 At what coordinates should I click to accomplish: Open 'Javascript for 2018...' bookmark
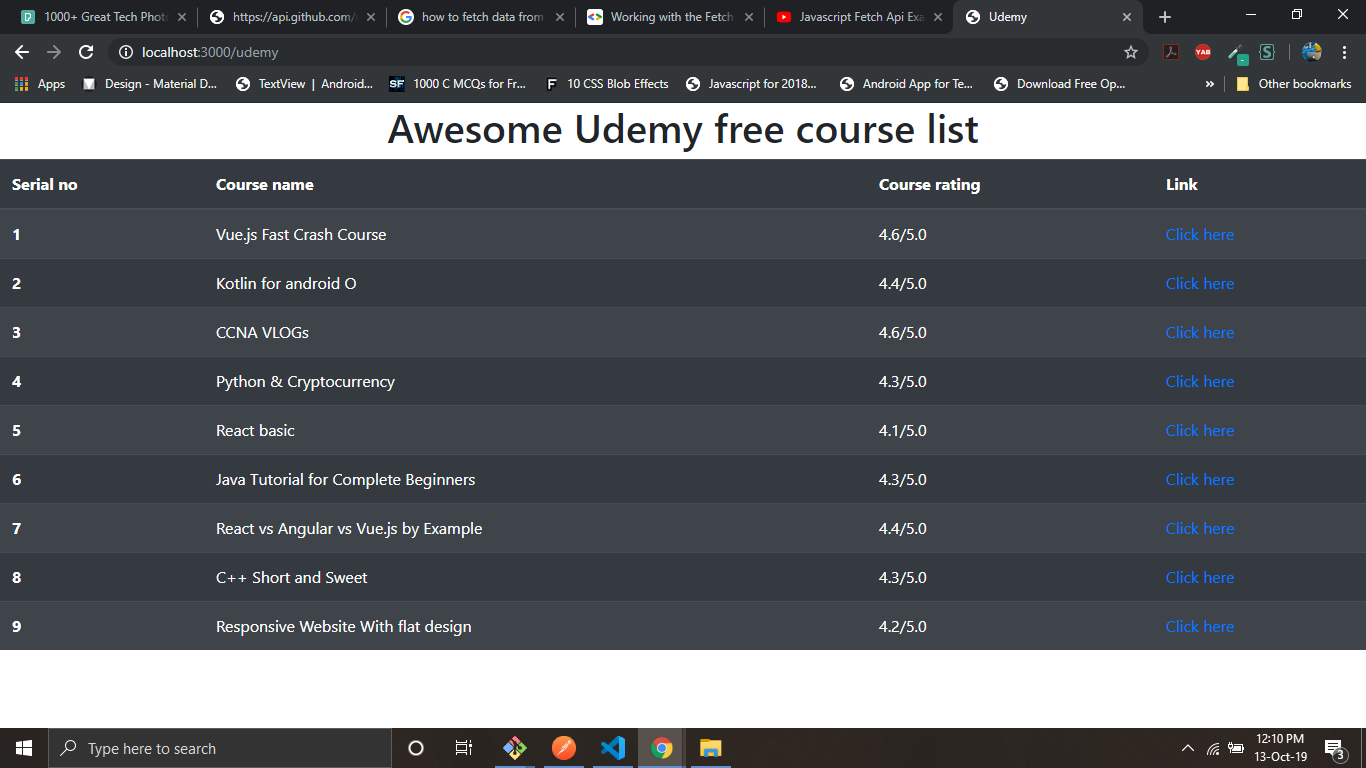(x=752, y=84)
